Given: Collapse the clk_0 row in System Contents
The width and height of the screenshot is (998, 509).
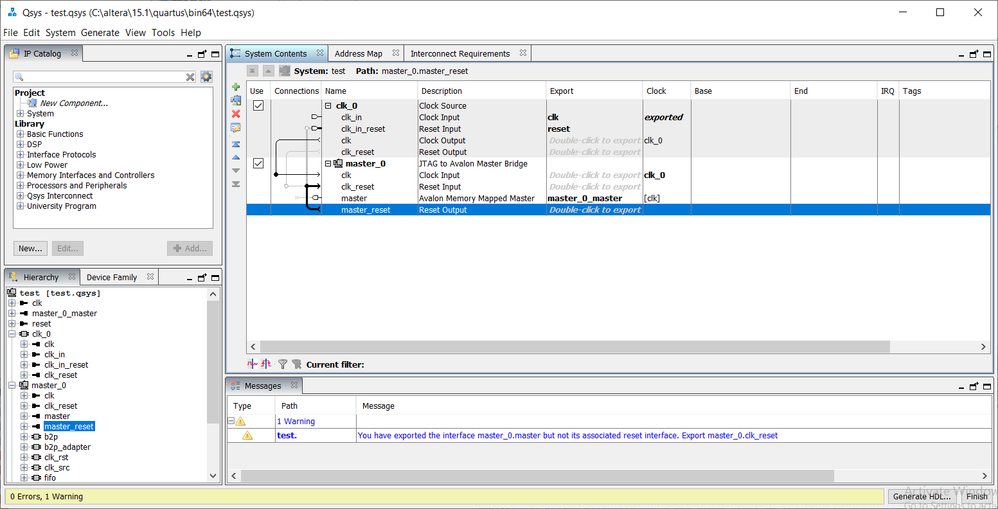Looking at the screenshot, I should coord(328,106).
